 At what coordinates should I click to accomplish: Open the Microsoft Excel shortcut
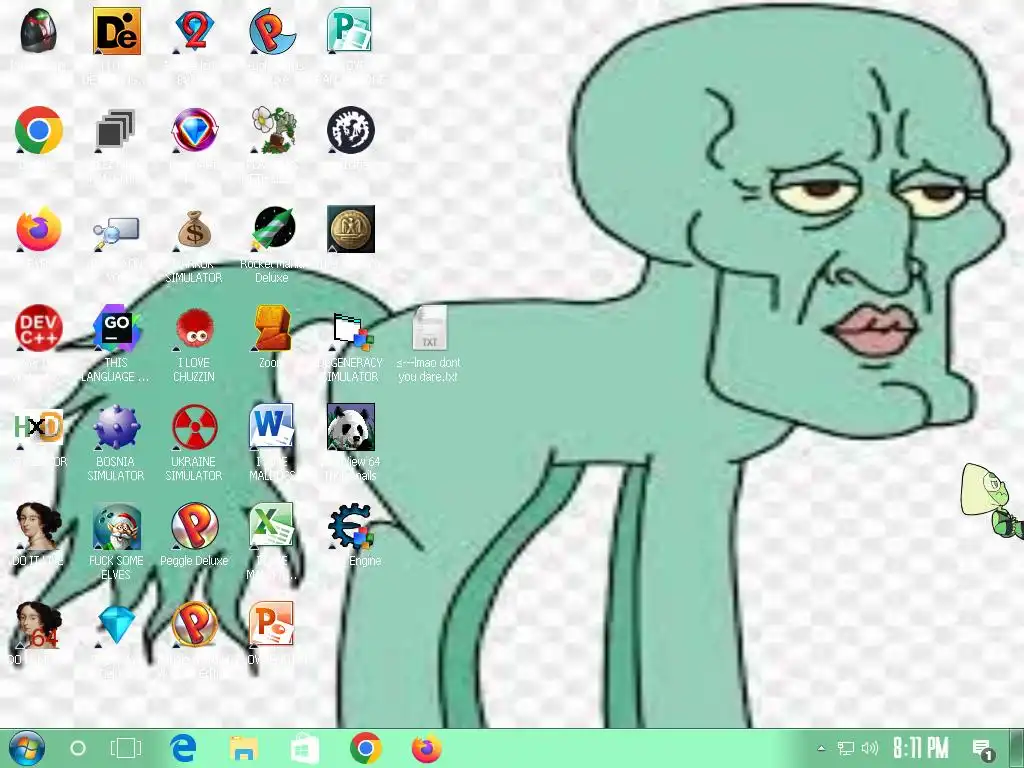(272, 527)
